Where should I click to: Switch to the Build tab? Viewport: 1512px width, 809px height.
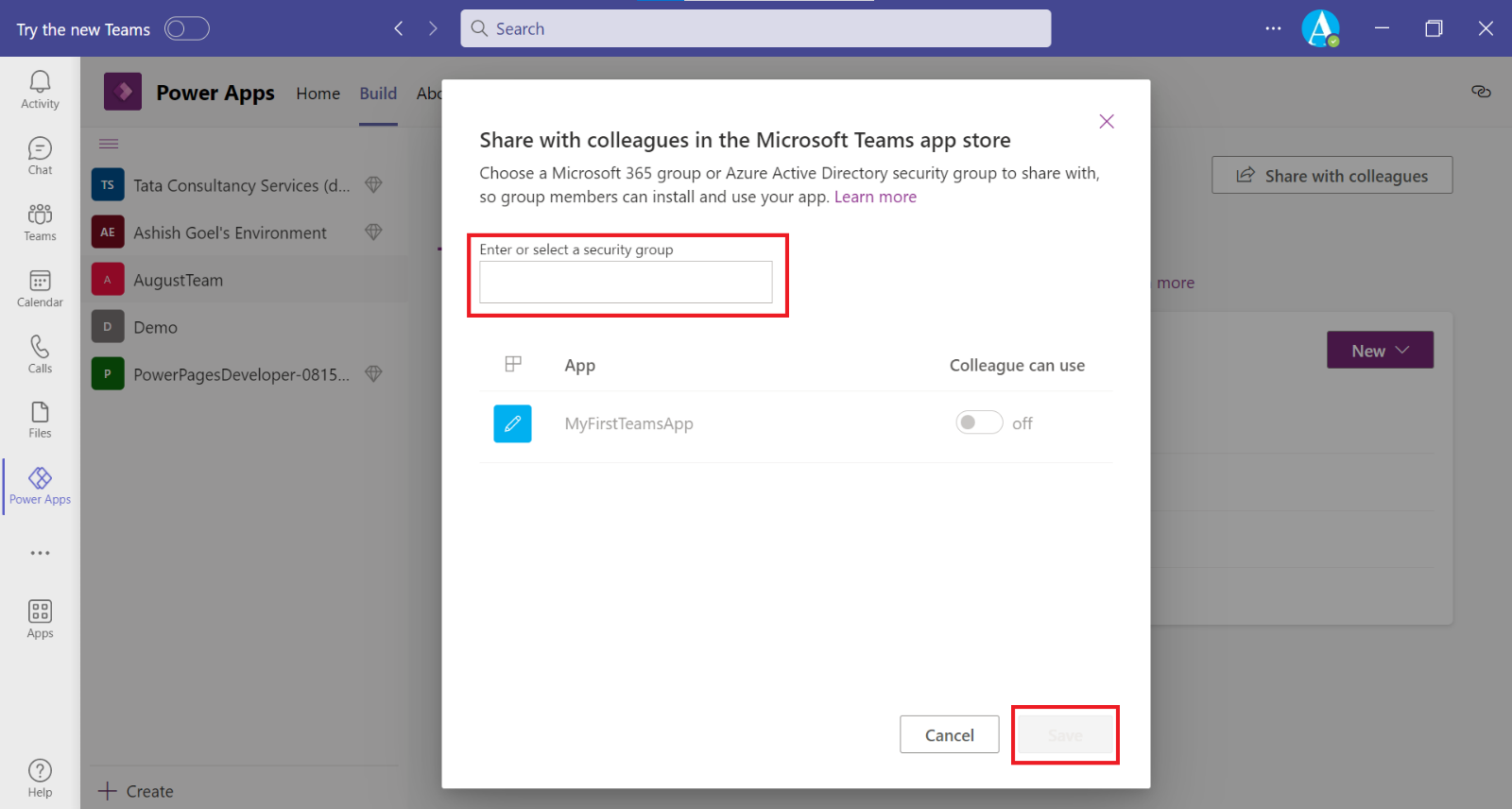378,94
